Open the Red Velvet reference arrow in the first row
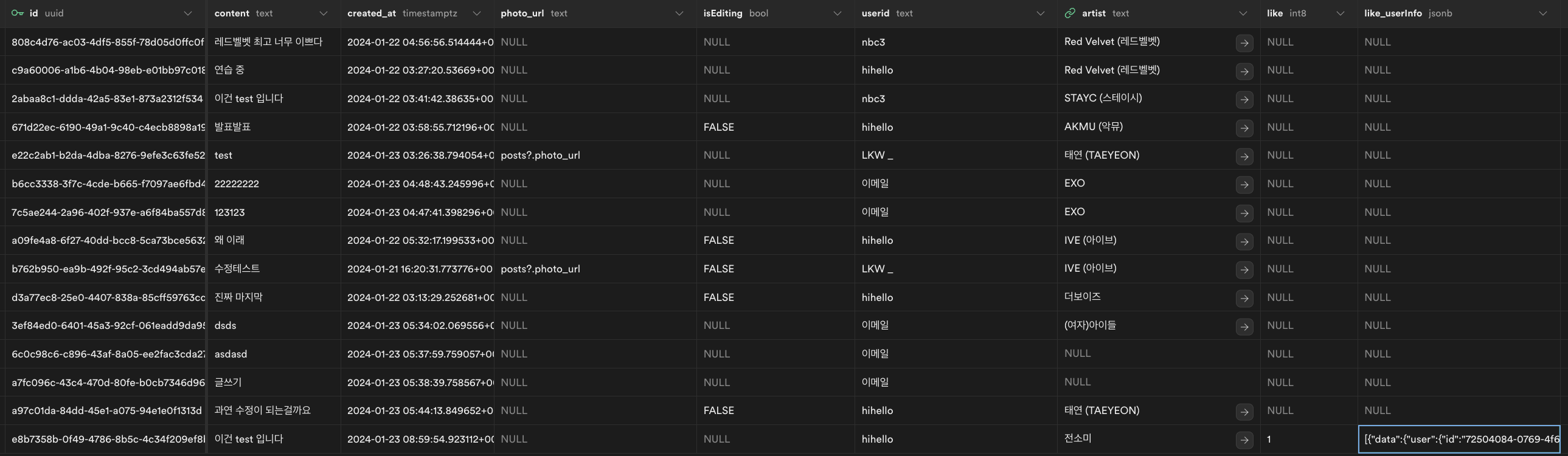This screenshot has width=1568, height=456. click(x=1244, y=43)
